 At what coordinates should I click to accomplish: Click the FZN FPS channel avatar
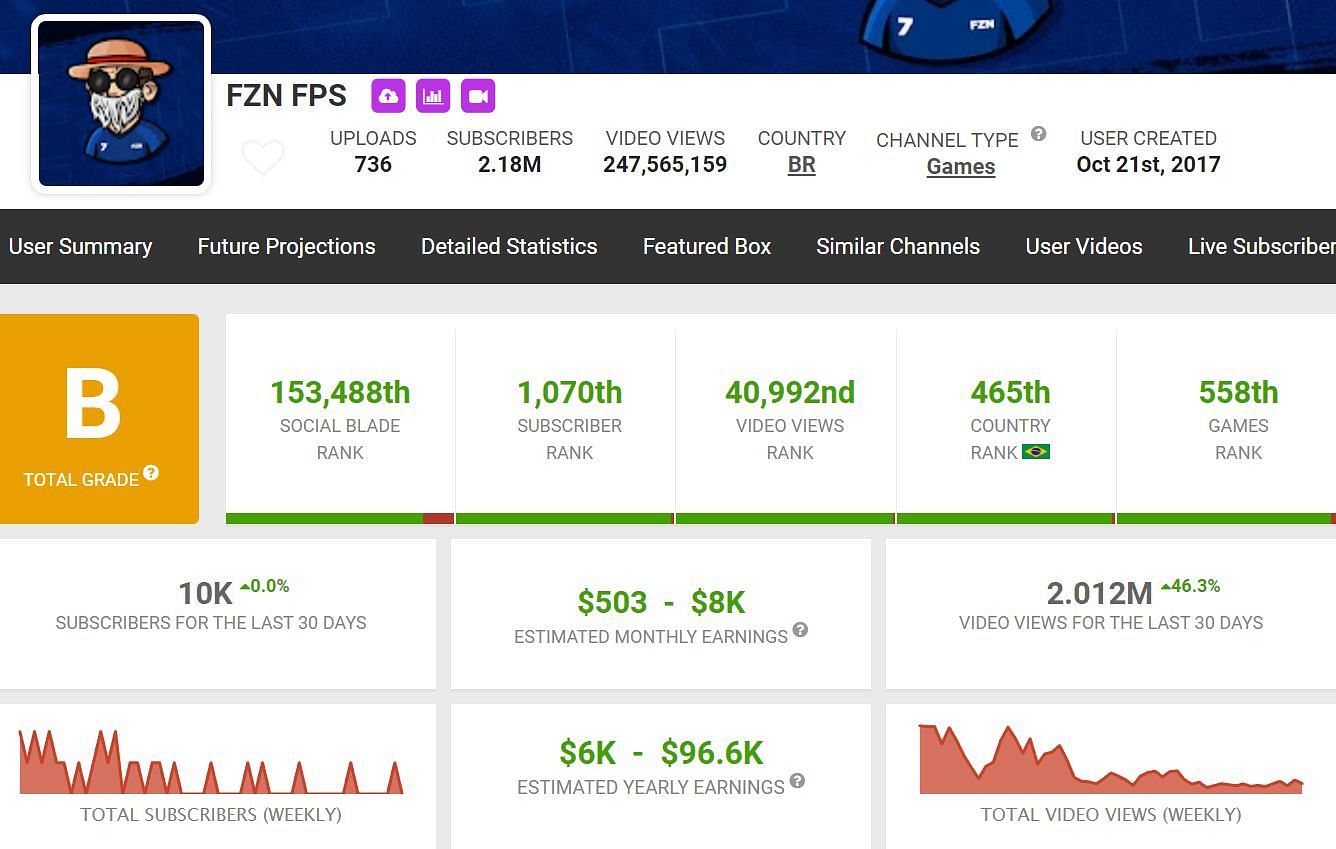tap(122, 104)
